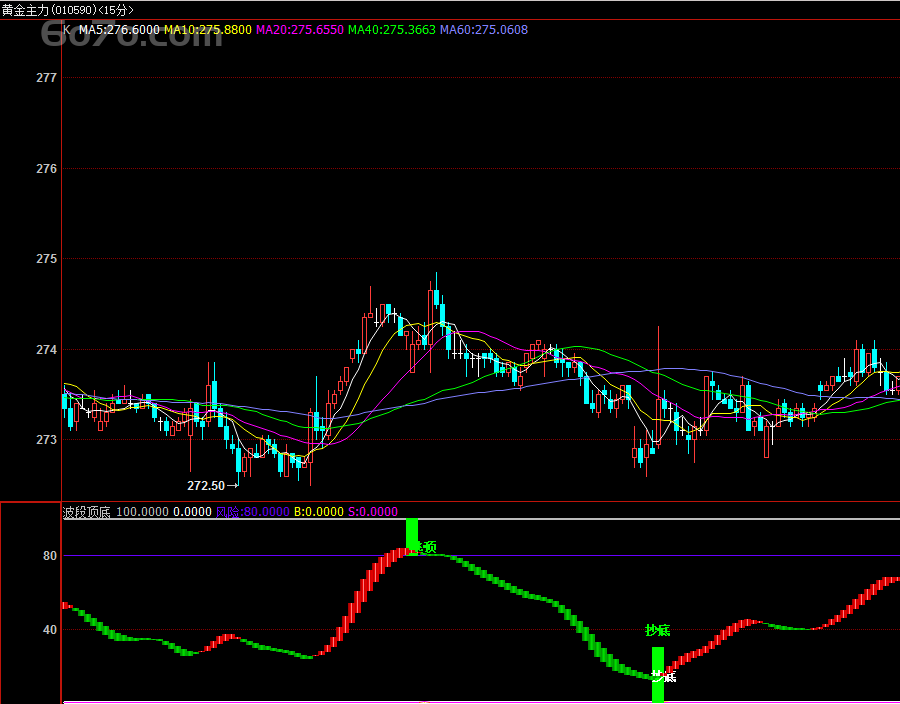
Task: Open the 波段顶底 indicator name
Action: point(87,512)
